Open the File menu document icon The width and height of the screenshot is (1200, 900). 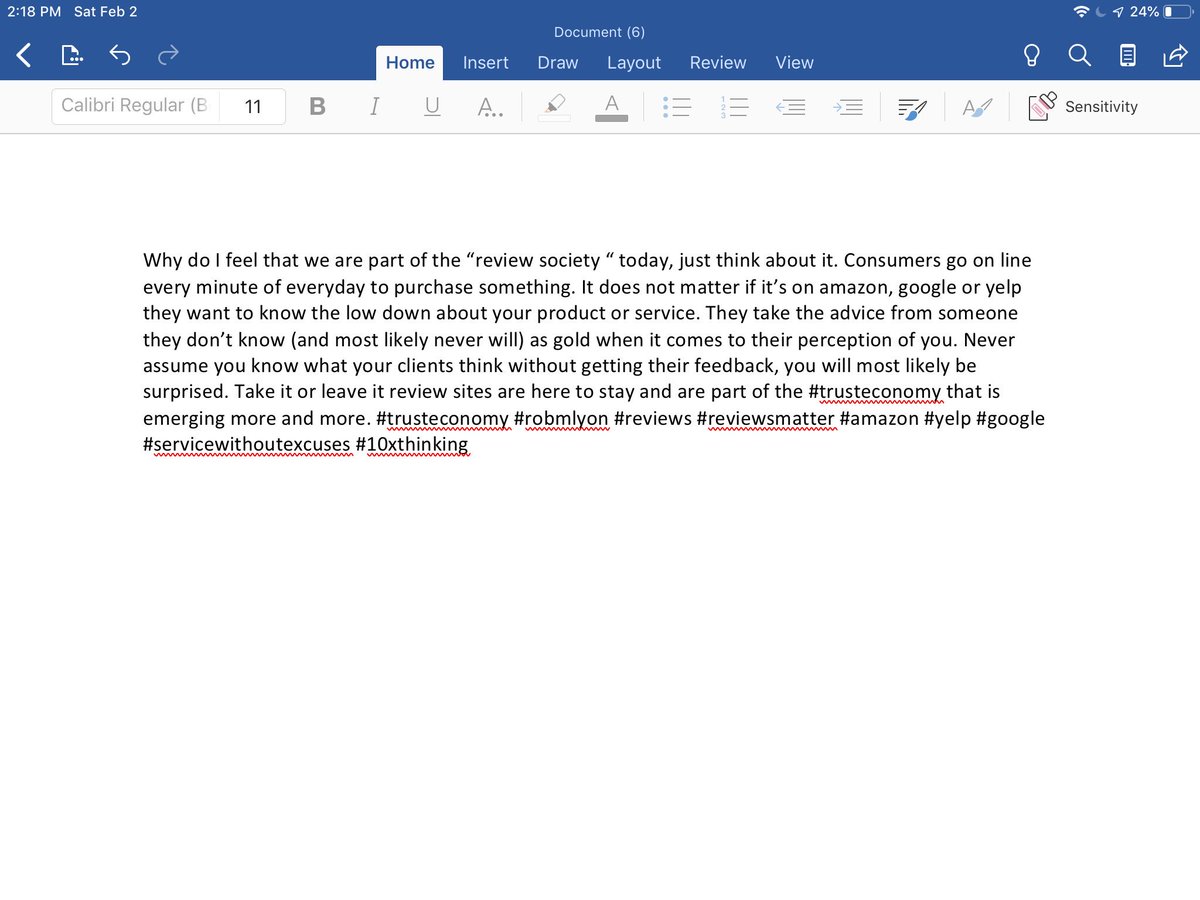(72, 57)
